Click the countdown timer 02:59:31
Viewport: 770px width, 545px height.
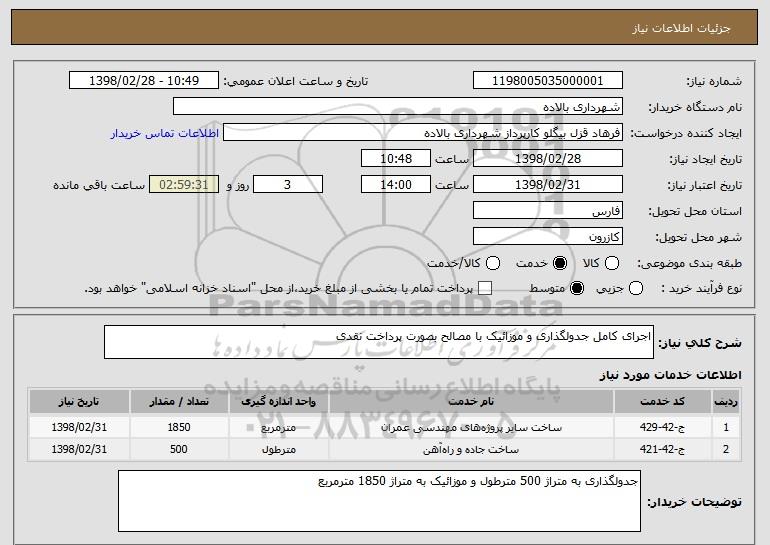(184, 185)
